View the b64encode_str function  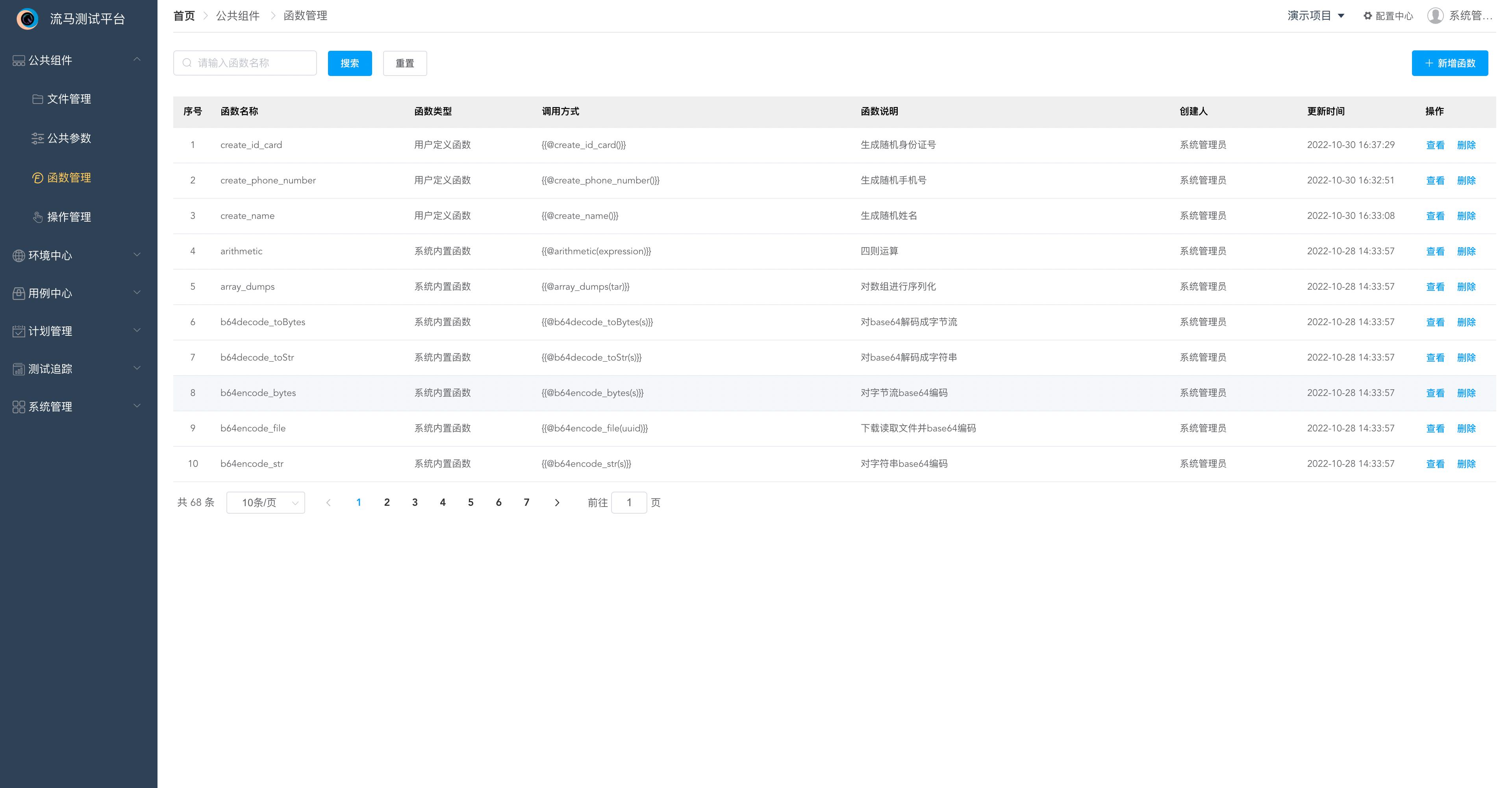[1435, 464]
